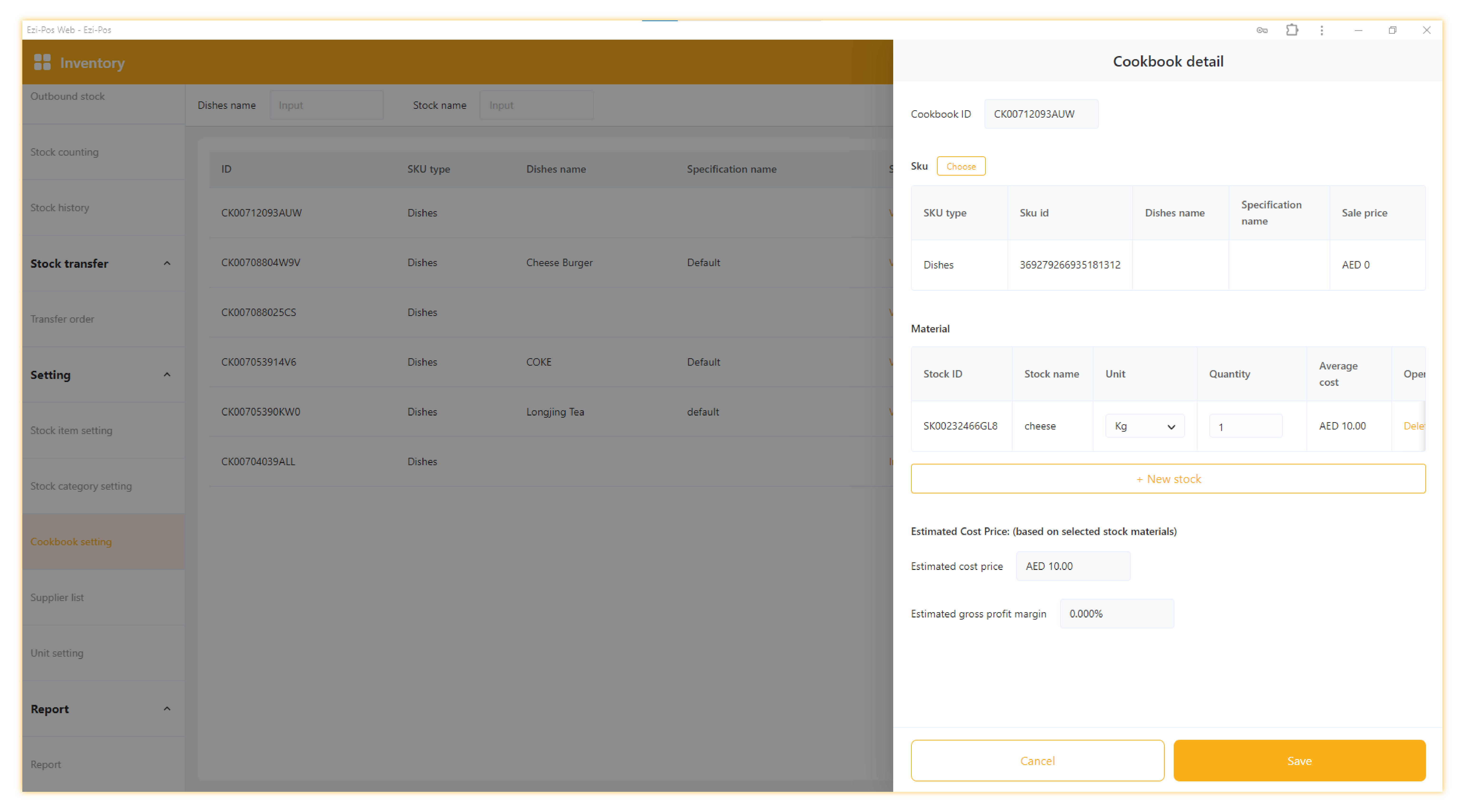1465x812 pixels.
Task: Open the Kg unit dropdown
Action: coord(1144,426)
